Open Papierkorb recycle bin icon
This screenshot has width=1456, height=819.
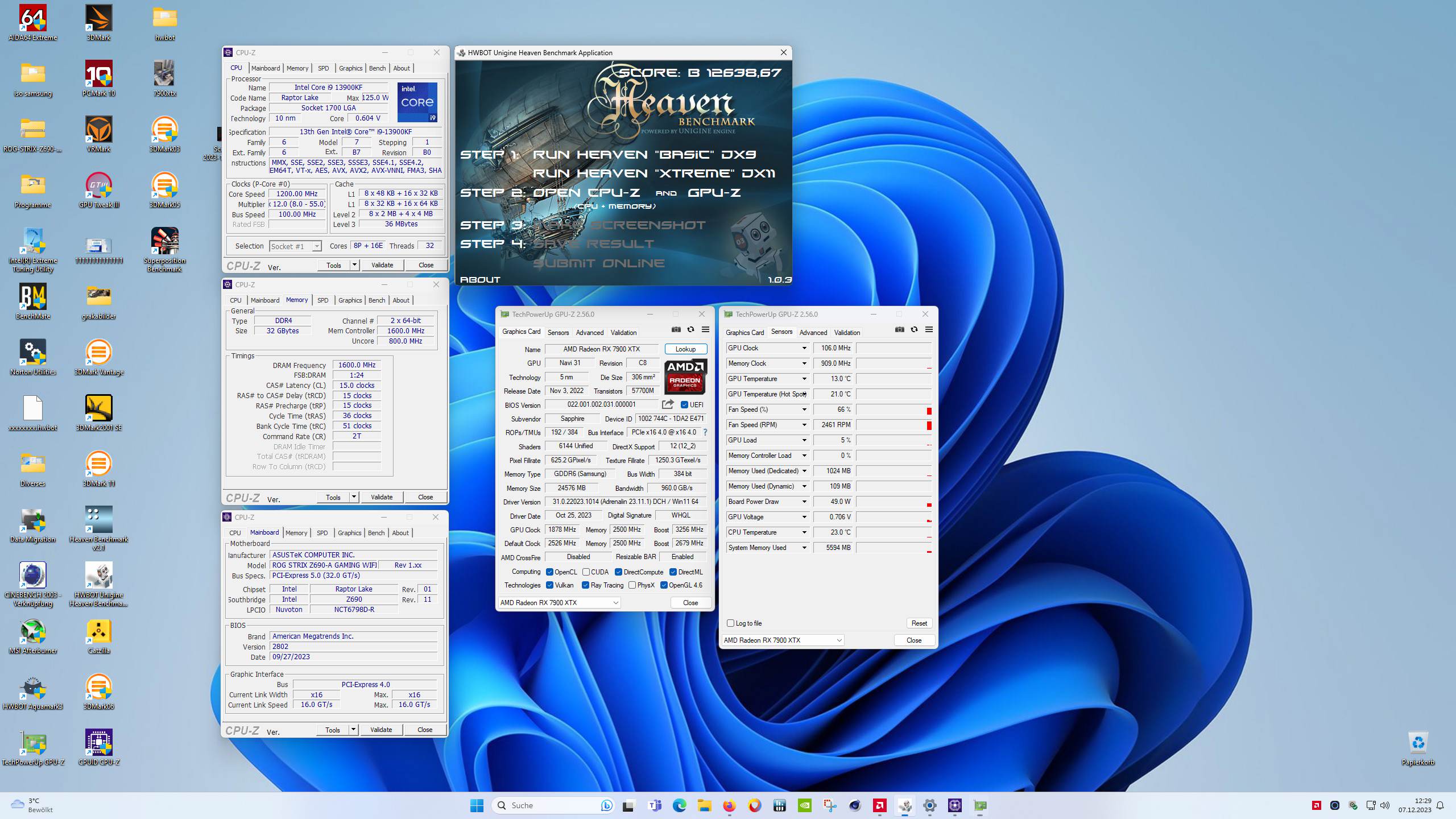point(1418,747)
